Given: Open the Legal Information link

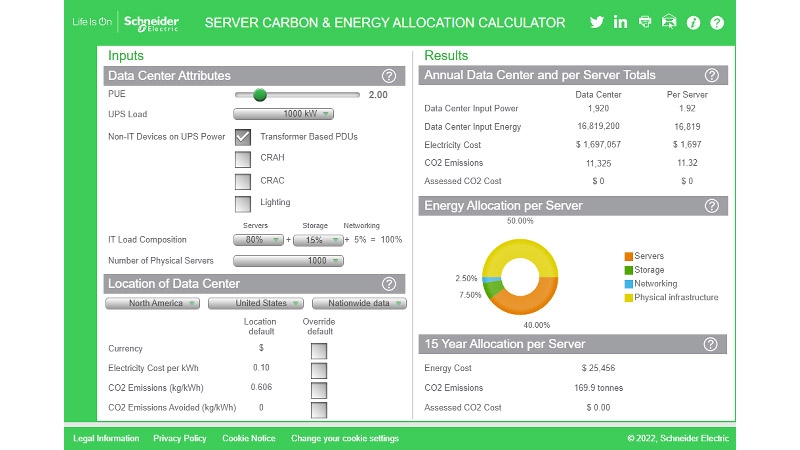Looking at the screenshot, I should click(106, 438).
